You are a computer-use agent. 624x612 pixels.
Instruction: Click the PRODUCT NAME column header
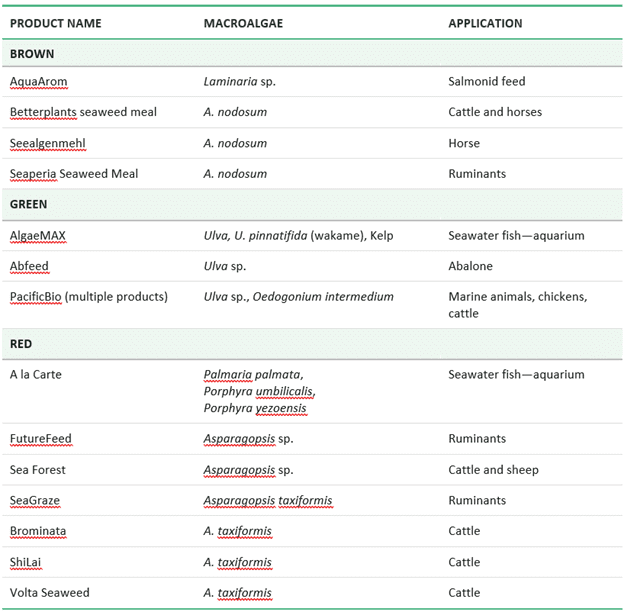(x=55, y=23)
